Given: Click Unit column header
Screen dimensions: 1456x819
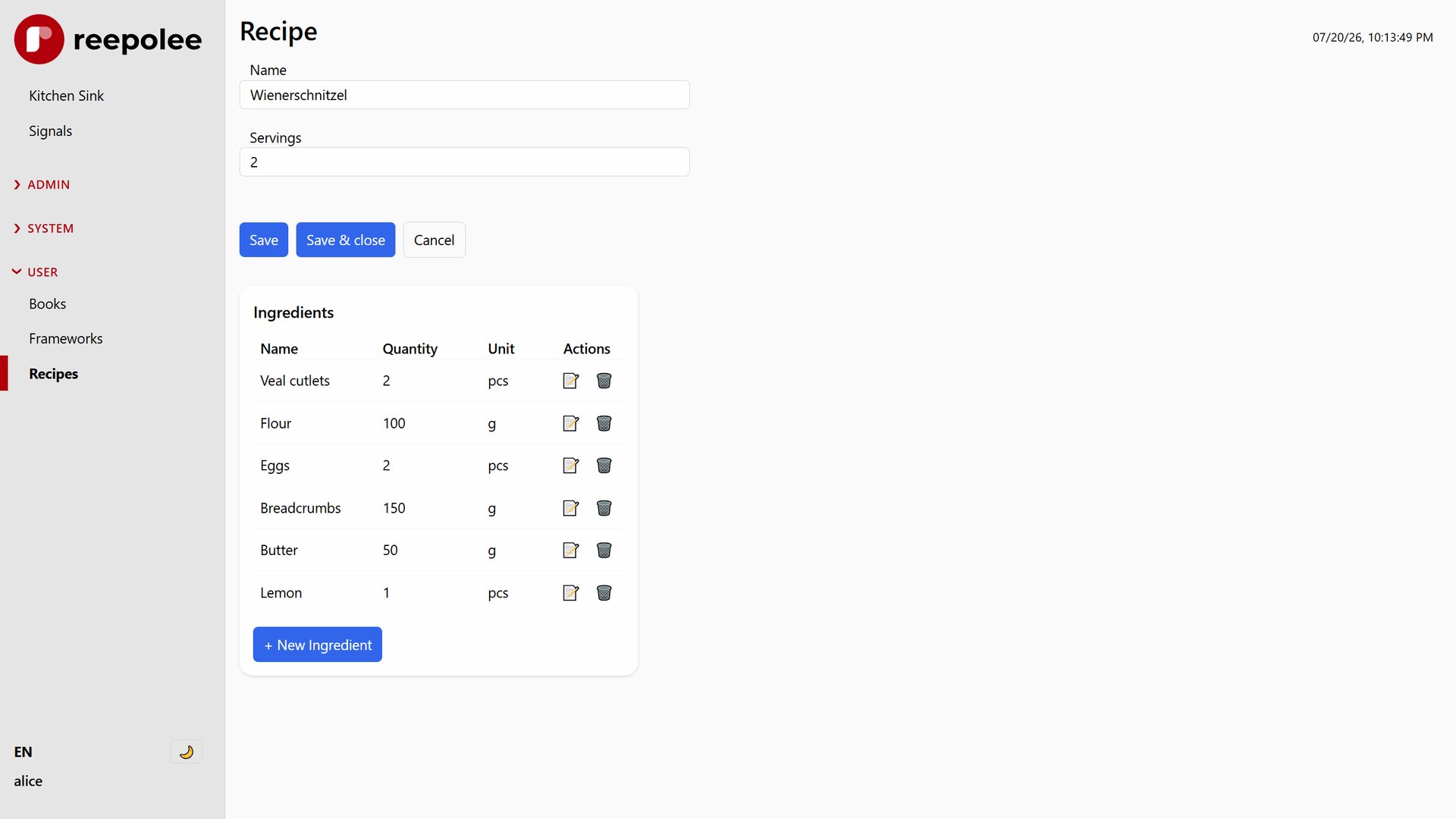Looking at the screenshot, I should point(501,349).
